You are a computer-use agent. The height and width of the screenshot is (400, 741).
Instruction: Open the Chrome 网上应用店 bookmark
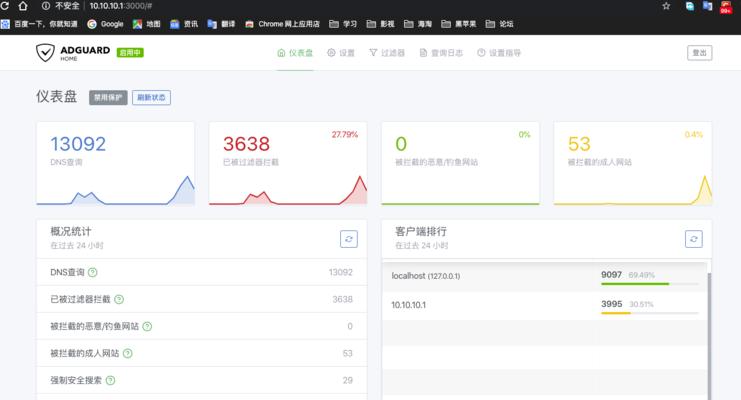pos(282,24)
